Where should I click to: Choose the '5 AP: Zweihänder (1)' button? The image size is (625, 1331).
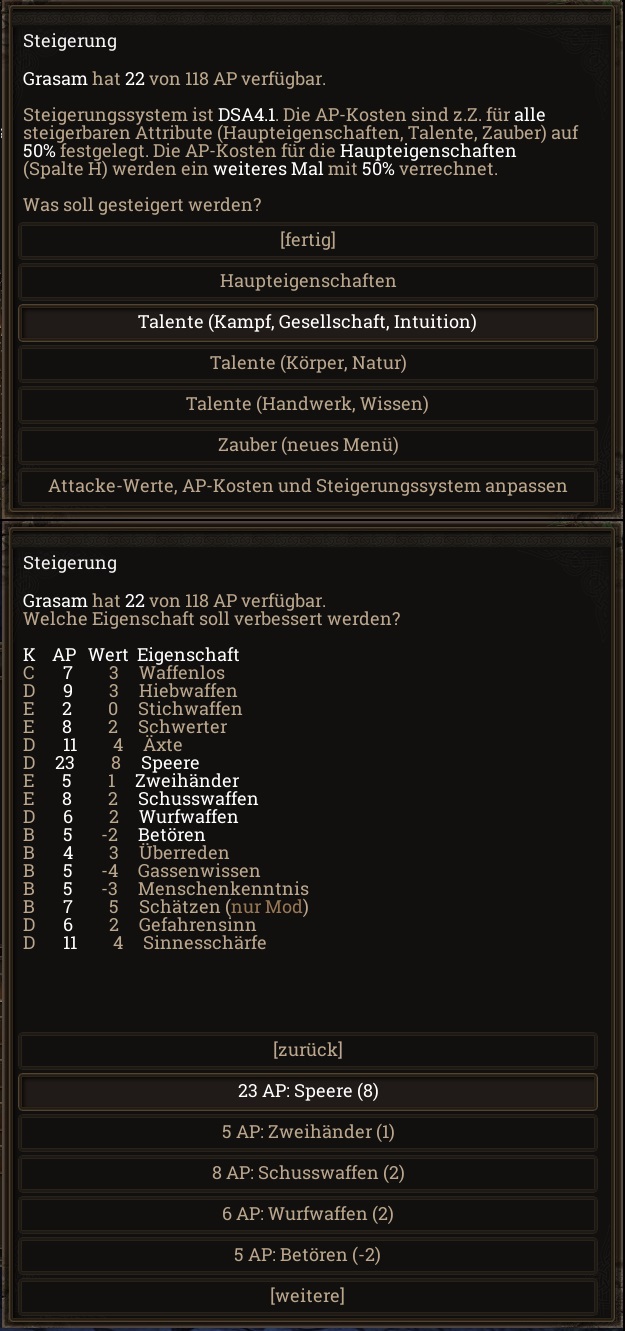pyautogui.click(x=308, y=1132)
